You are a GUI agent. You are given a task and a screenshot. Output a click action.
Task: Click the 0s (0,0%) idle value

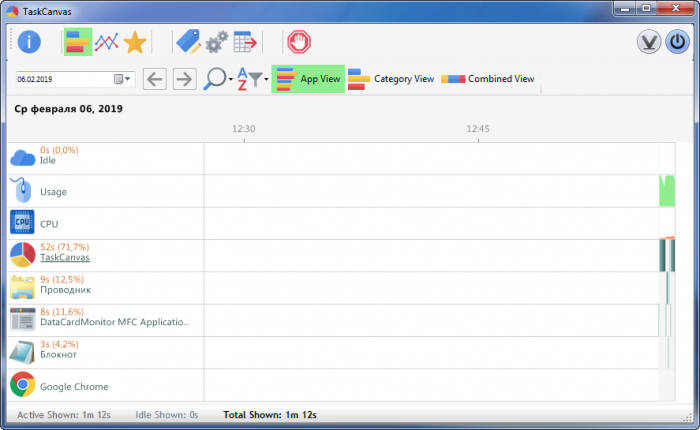point(59,150)
